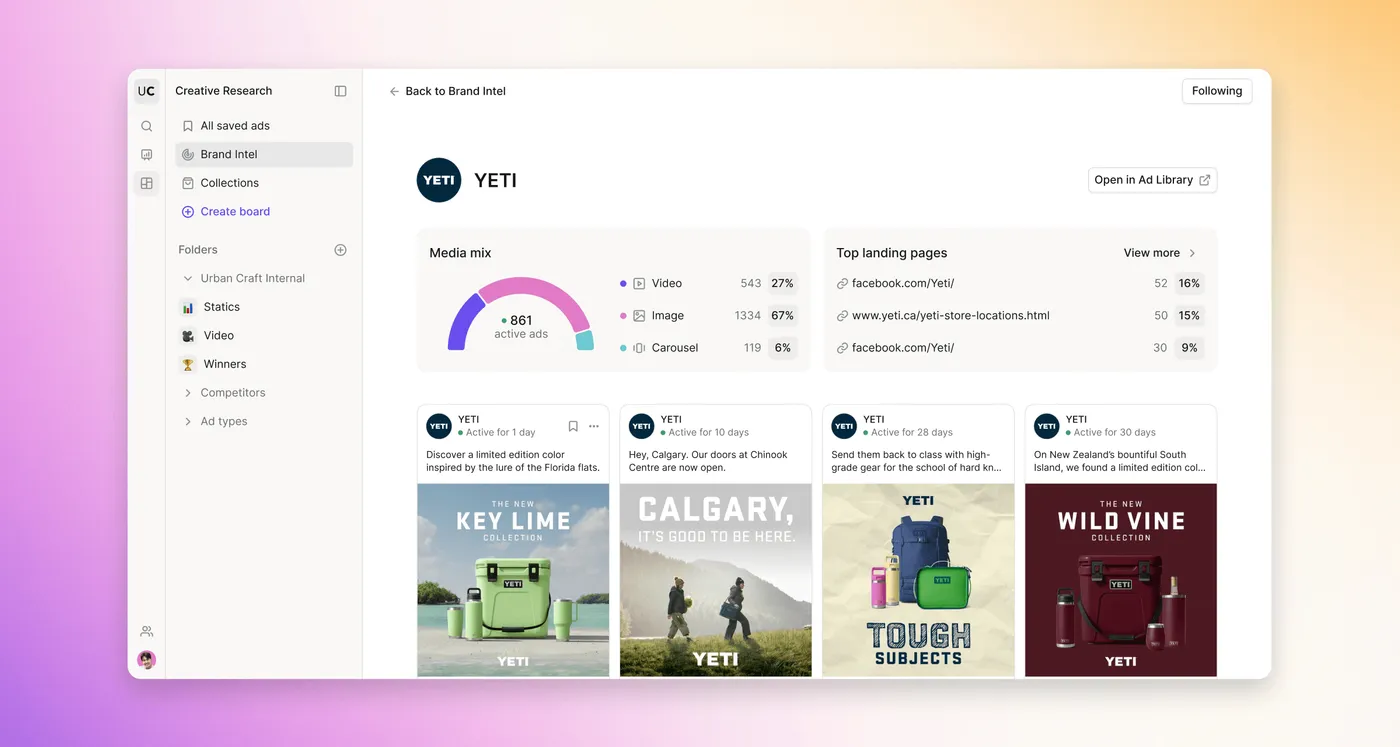Click the Carousel 6% percentage badge
Viewport: 1400px width, 747px height.
tap(782, 348)
